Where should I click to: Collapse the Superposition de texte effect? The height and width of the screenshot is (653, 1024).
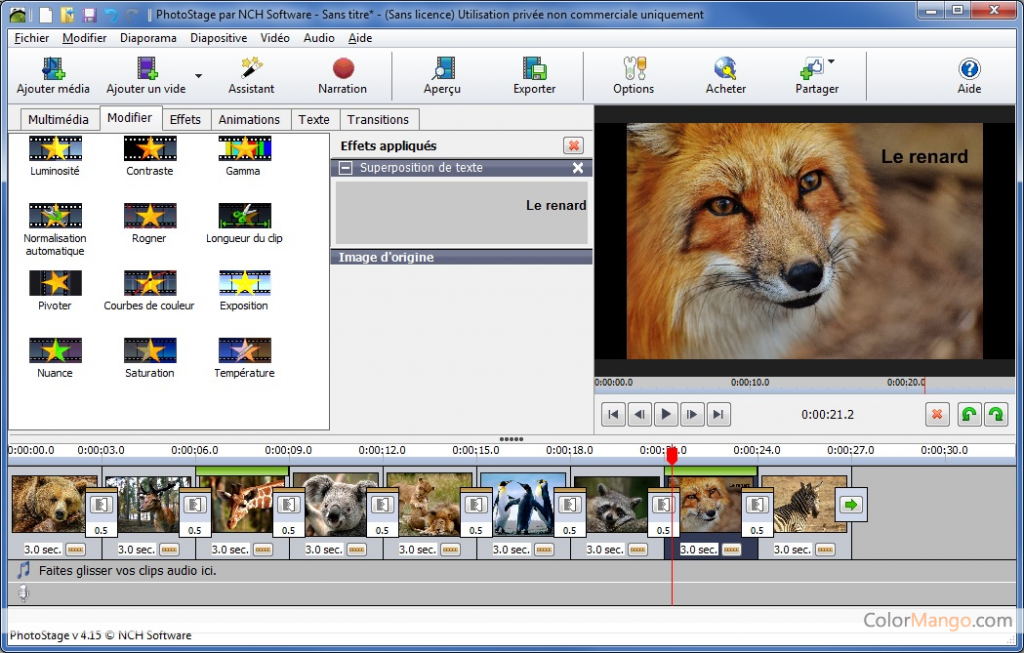point(345,168)
